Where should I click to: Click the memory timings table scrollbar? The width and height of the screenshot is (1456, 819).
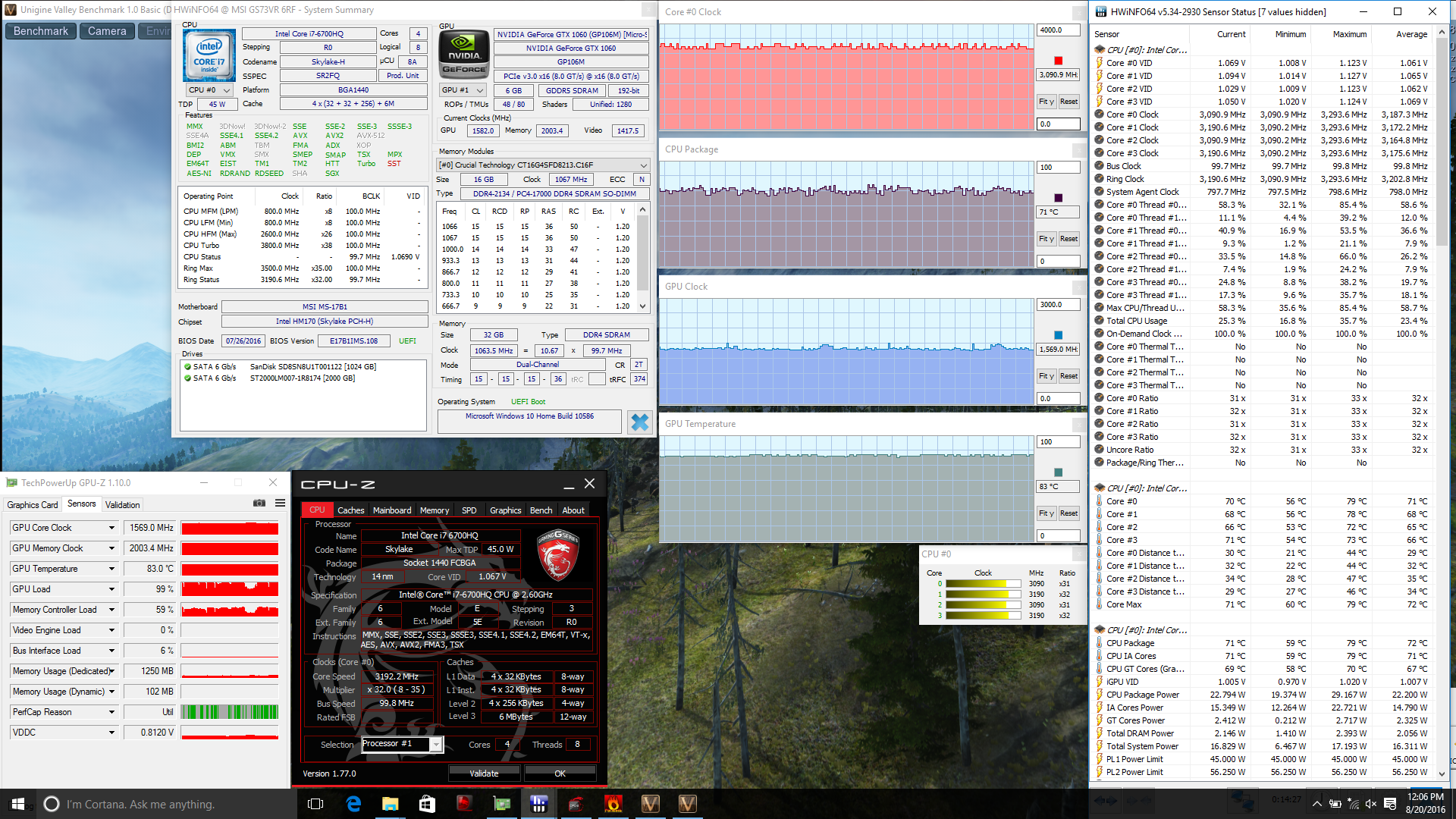pos(643,258)
